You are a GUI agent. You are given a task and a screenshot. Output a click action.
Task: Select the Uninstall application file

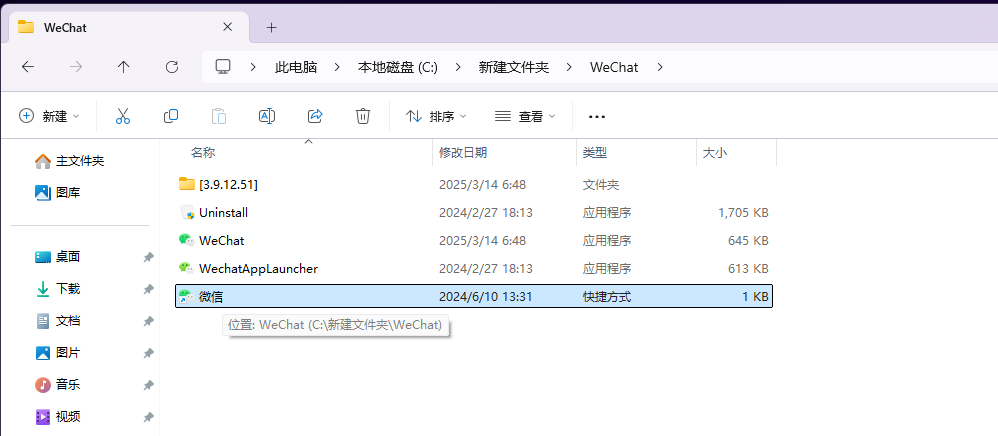pos(474,213)
